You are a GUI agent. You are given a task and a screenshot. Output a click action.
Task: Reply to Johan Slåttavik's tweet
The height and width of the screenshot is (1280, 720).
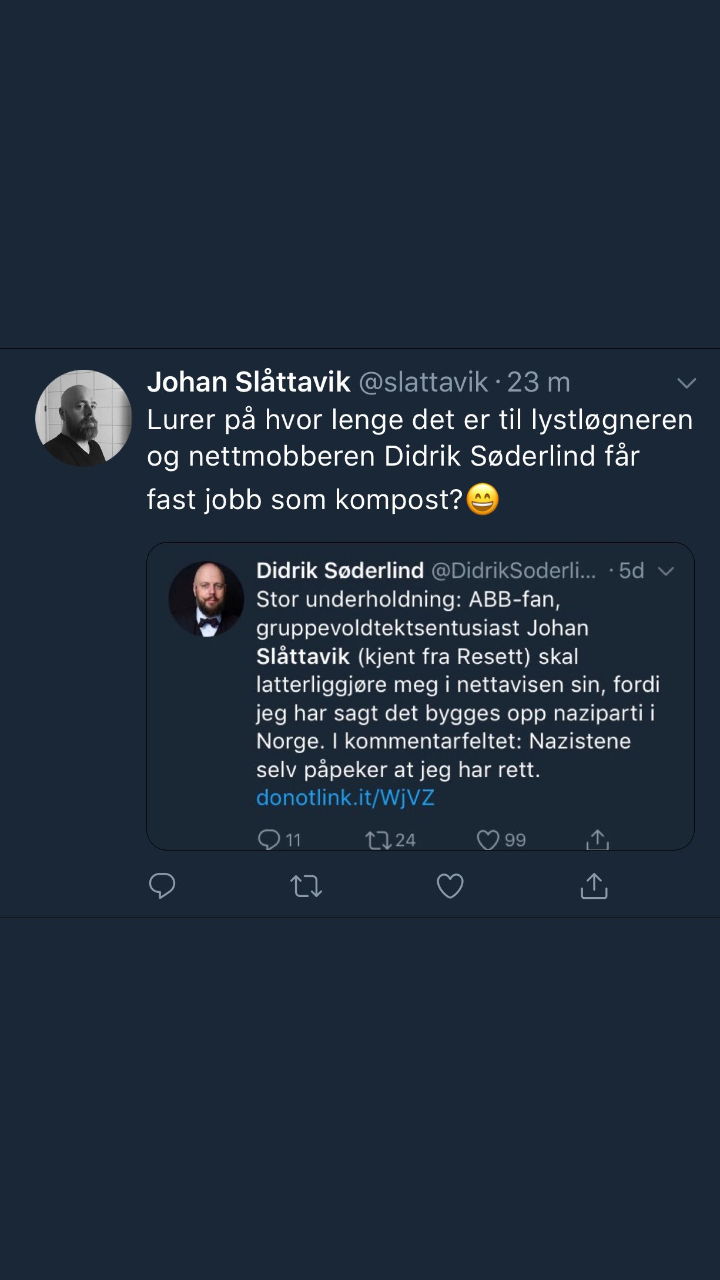pos(162,886)
